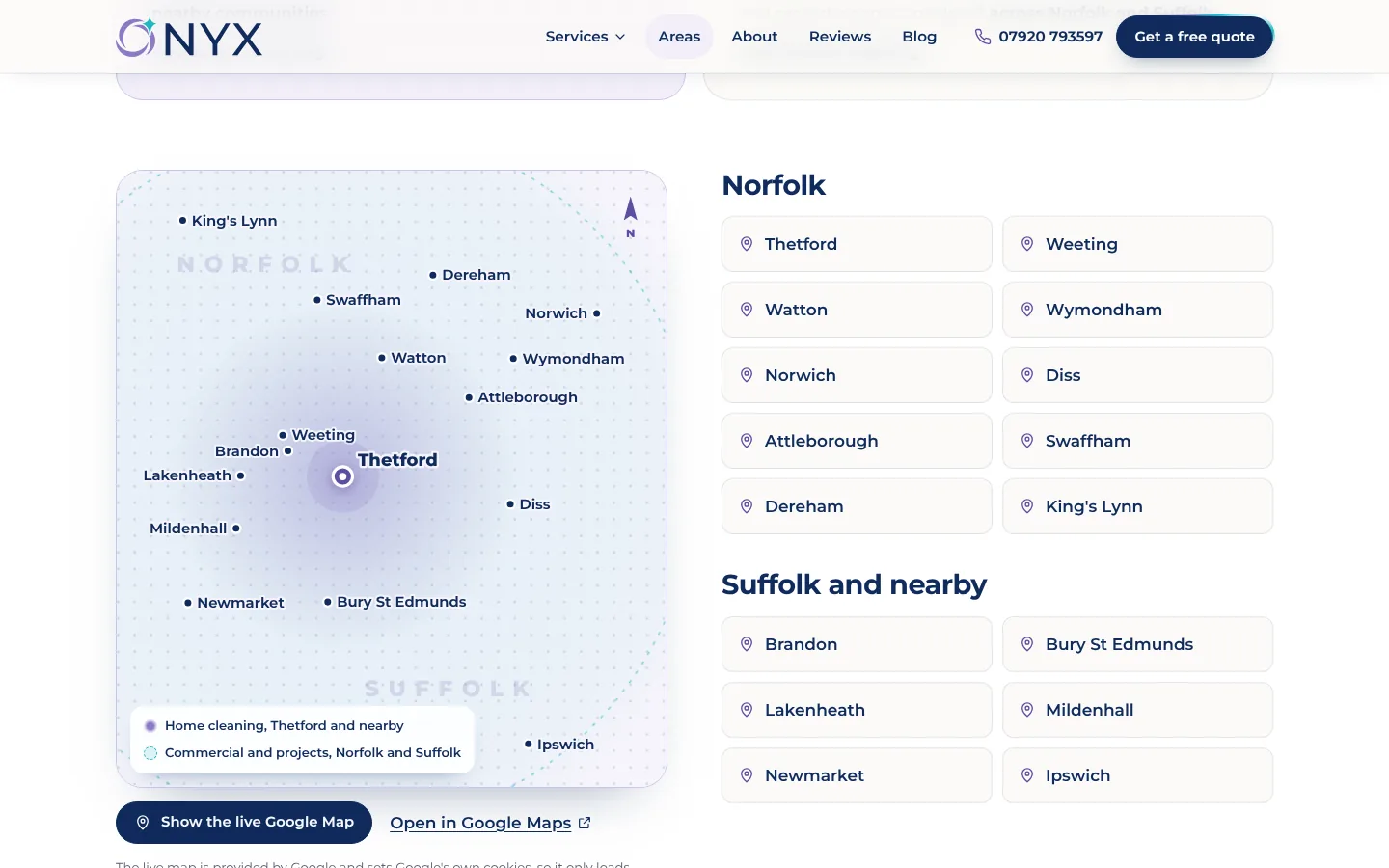Expand the Services dropdown menu

pyautogui.click(x=586, y=37)
